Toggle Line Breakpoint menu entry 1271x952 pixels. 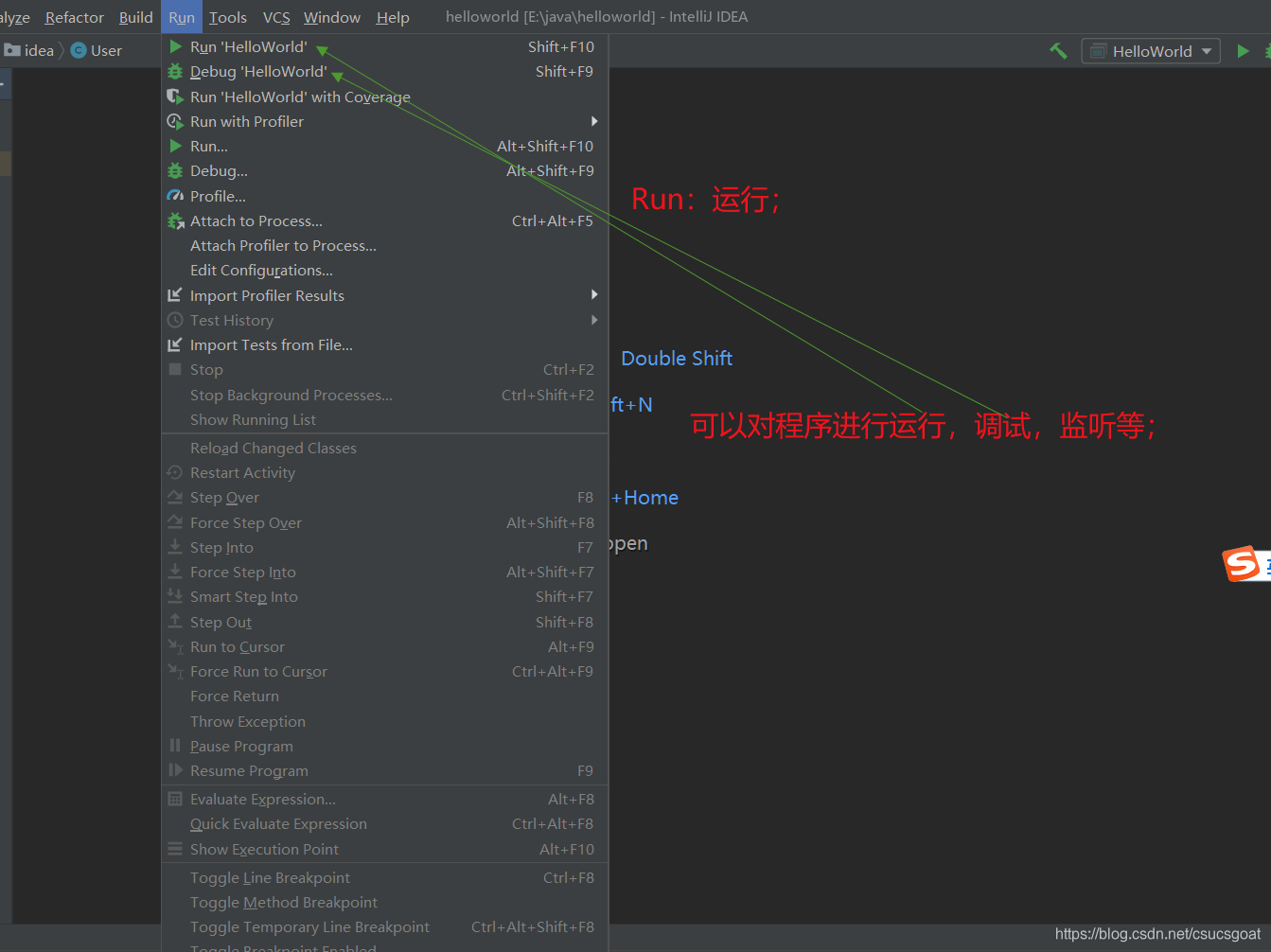[x=385, y=877]
